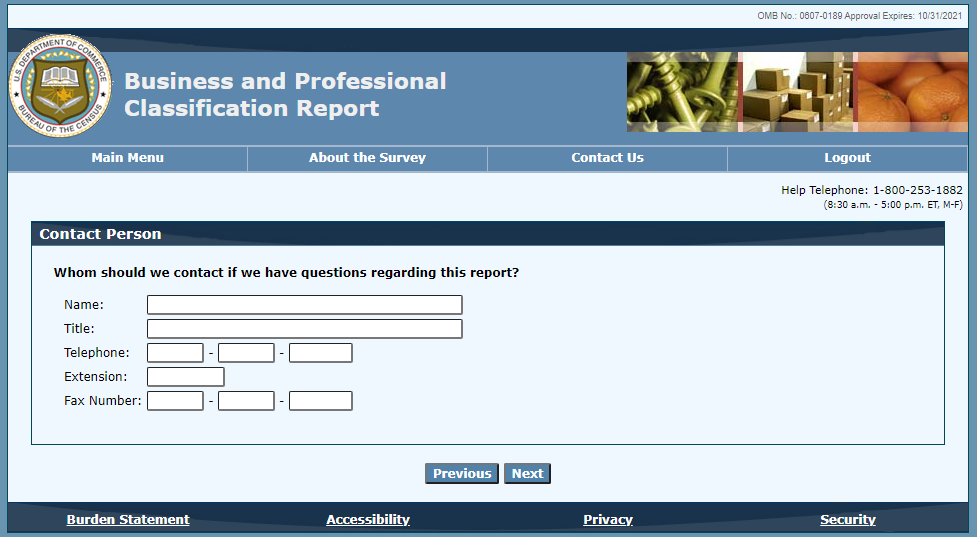Image resolution: width=977 pixels, height=537 pixels.
Task: Focus the Extension input field
Action: pos(185,377)
